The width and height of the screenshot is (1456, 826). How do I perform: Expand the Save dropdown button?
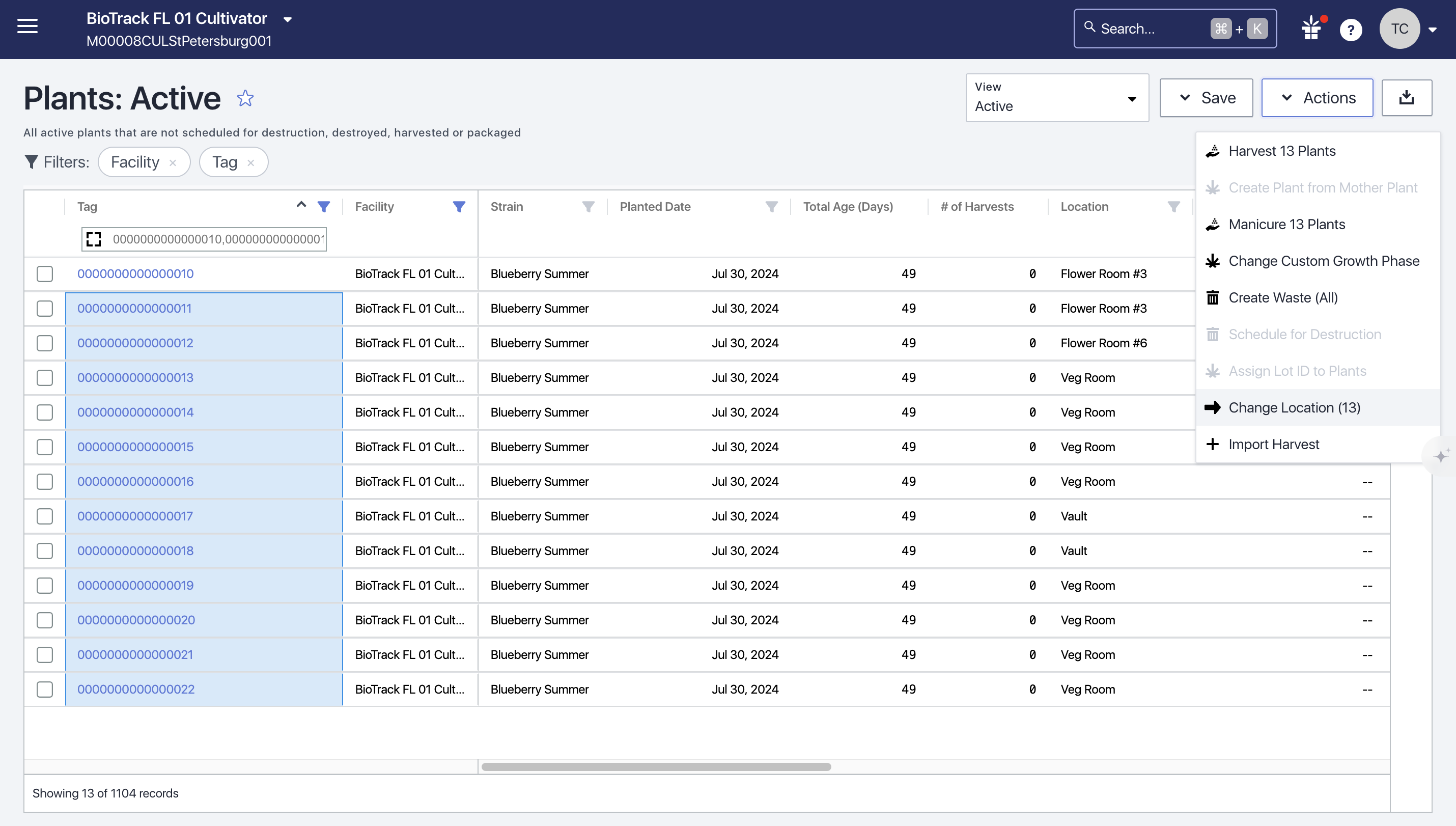[1206, 98]
